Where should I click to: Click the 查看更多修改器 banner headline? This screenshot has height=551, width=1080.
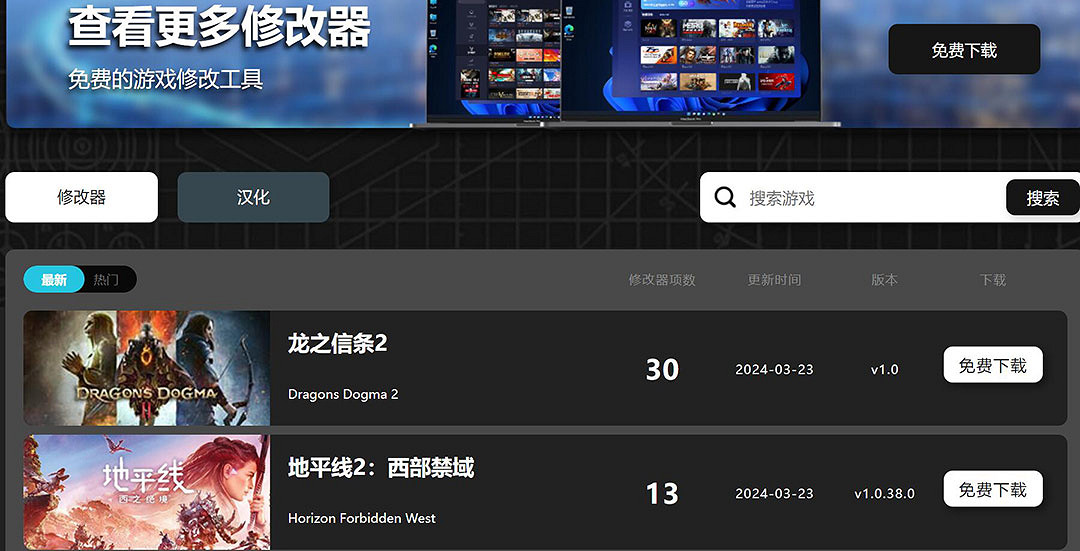pos(219,27)
